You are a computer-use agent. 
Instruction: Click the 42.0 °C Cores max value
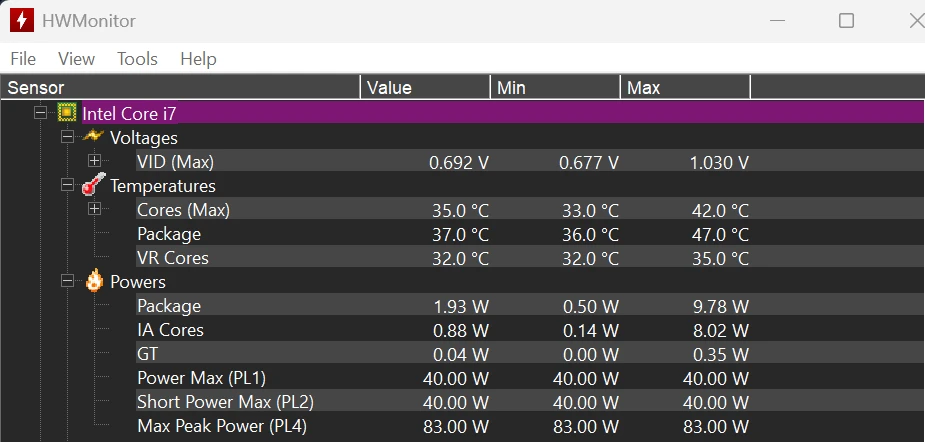tap(720, 210)
